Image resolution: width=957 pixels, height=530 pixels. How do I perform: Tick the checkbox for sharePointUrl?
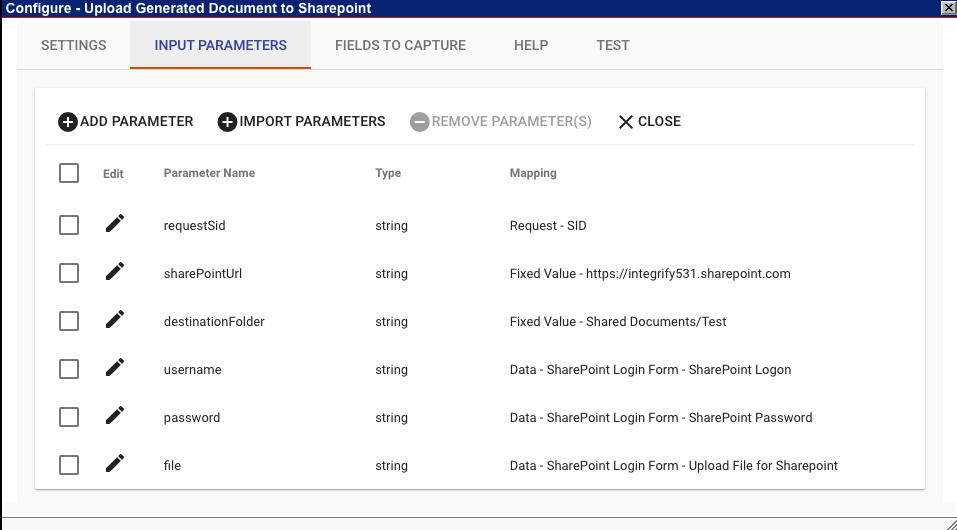69,273
